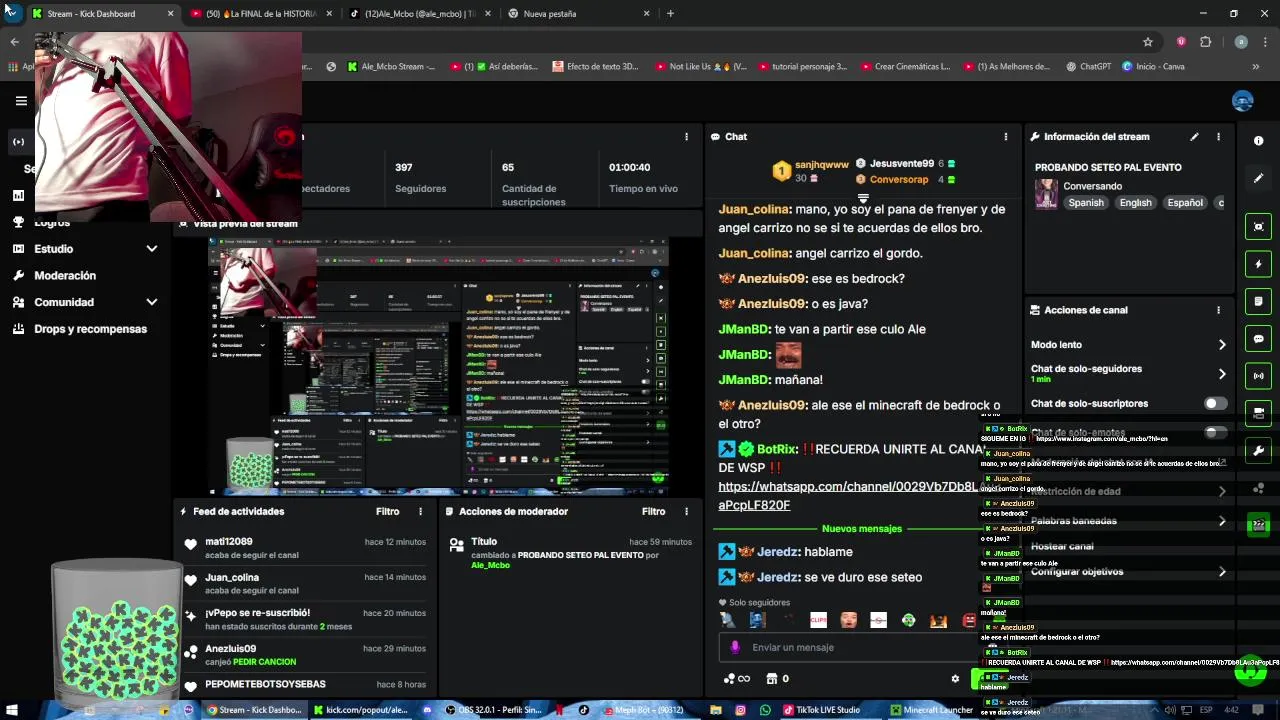Screen dimensions: 1280x720
Task: Select the Spanish tag chip
Action: (x=1086, y=203)
